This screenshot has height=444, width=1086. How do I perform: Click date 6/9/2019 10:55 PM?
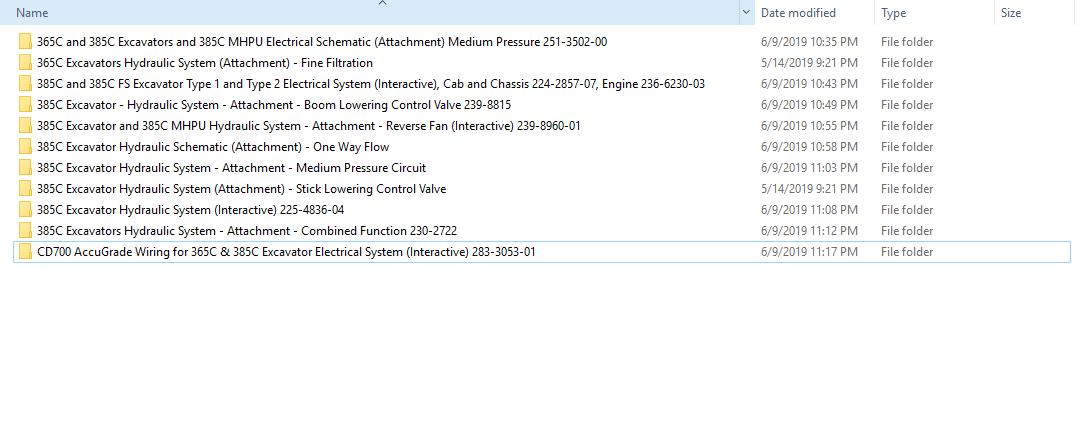point(809,125)
